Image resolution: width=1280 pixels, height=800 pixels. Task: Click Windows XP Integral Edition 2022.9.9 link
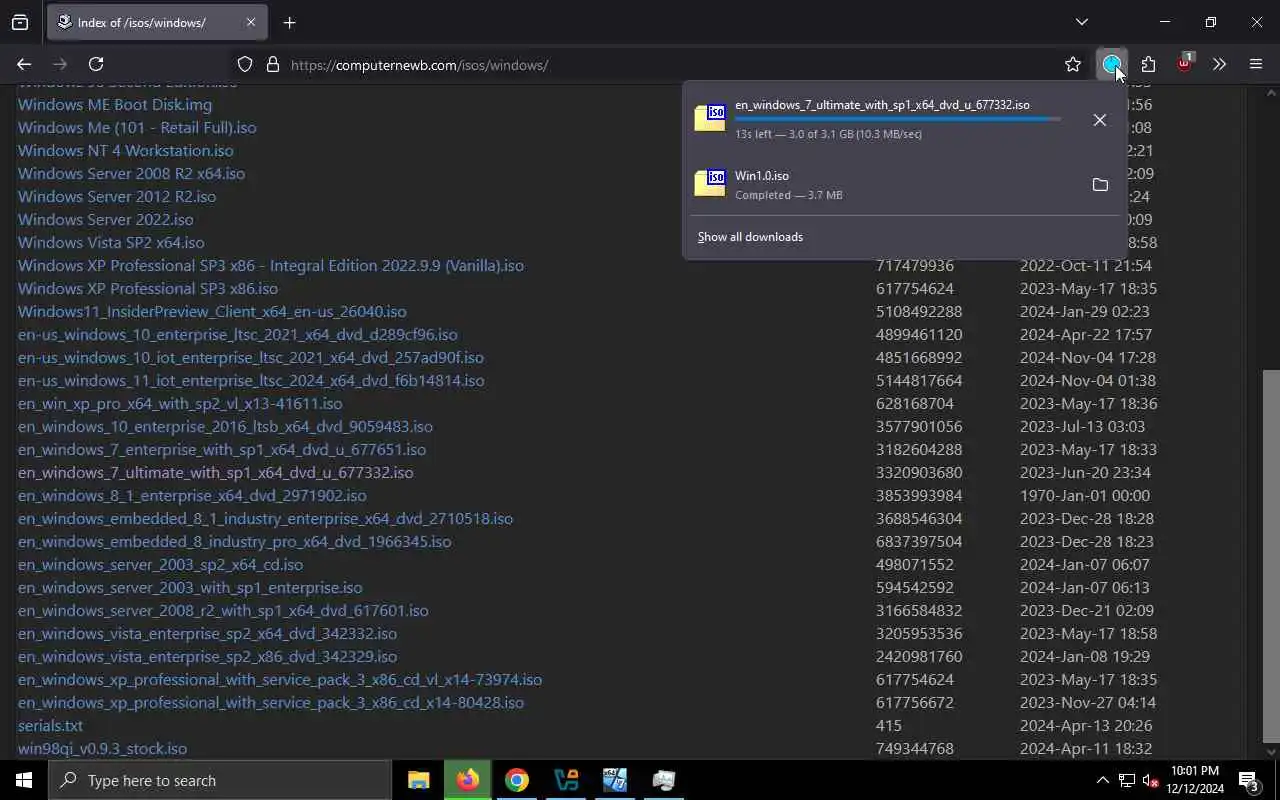(x=271, y=265)
